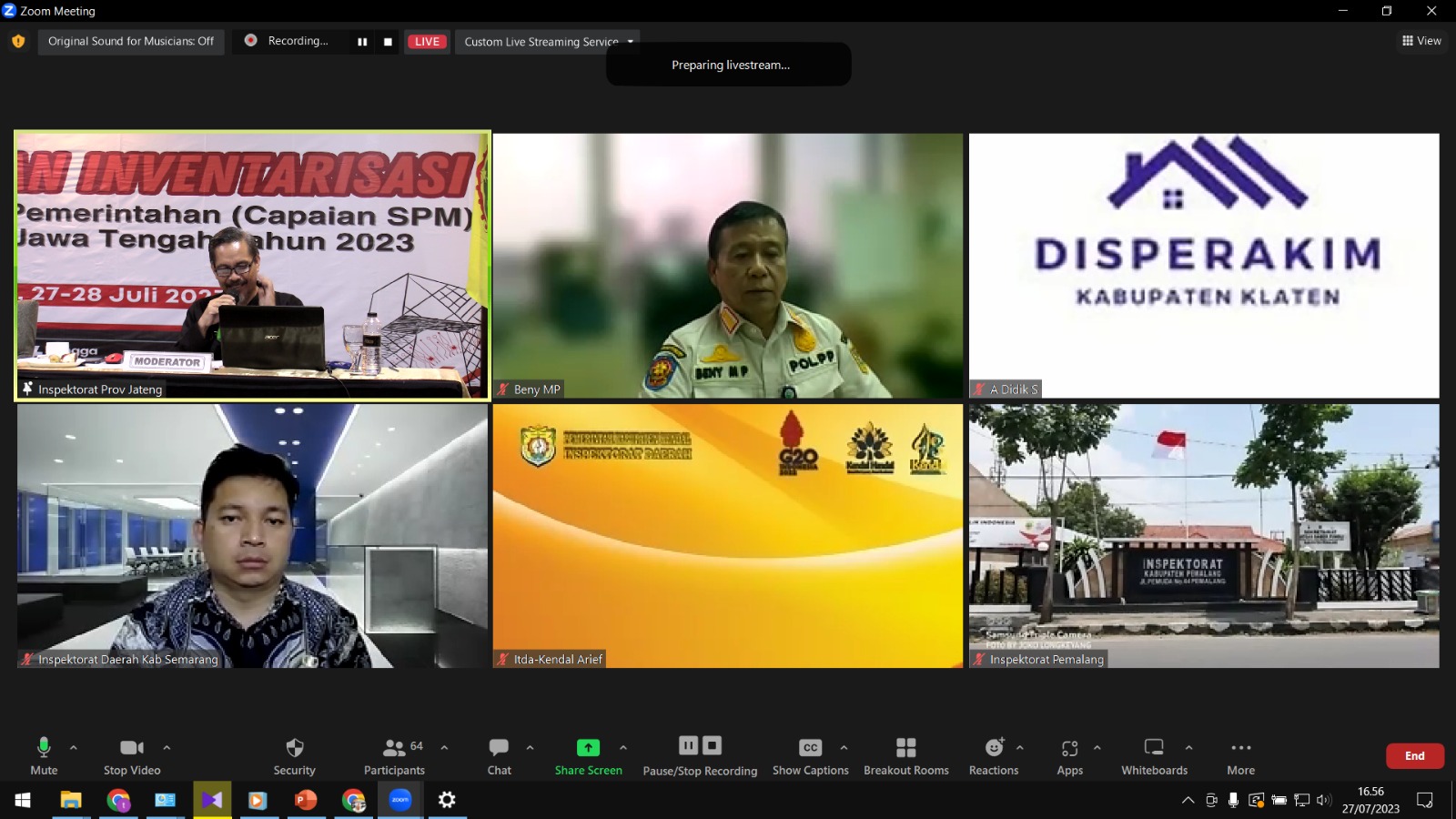Switch to Zoom taskbar icon
The image size is (1456, 819).
[400, 800]
